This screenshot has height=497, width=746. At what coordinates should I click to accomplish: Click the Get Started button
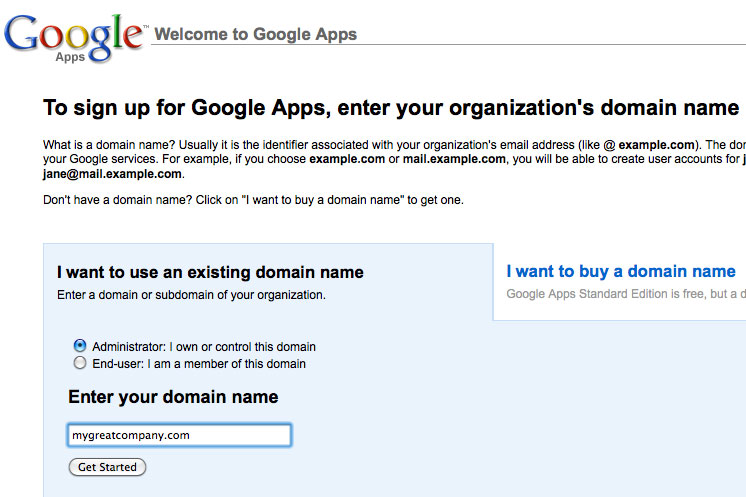pos(107,467)
